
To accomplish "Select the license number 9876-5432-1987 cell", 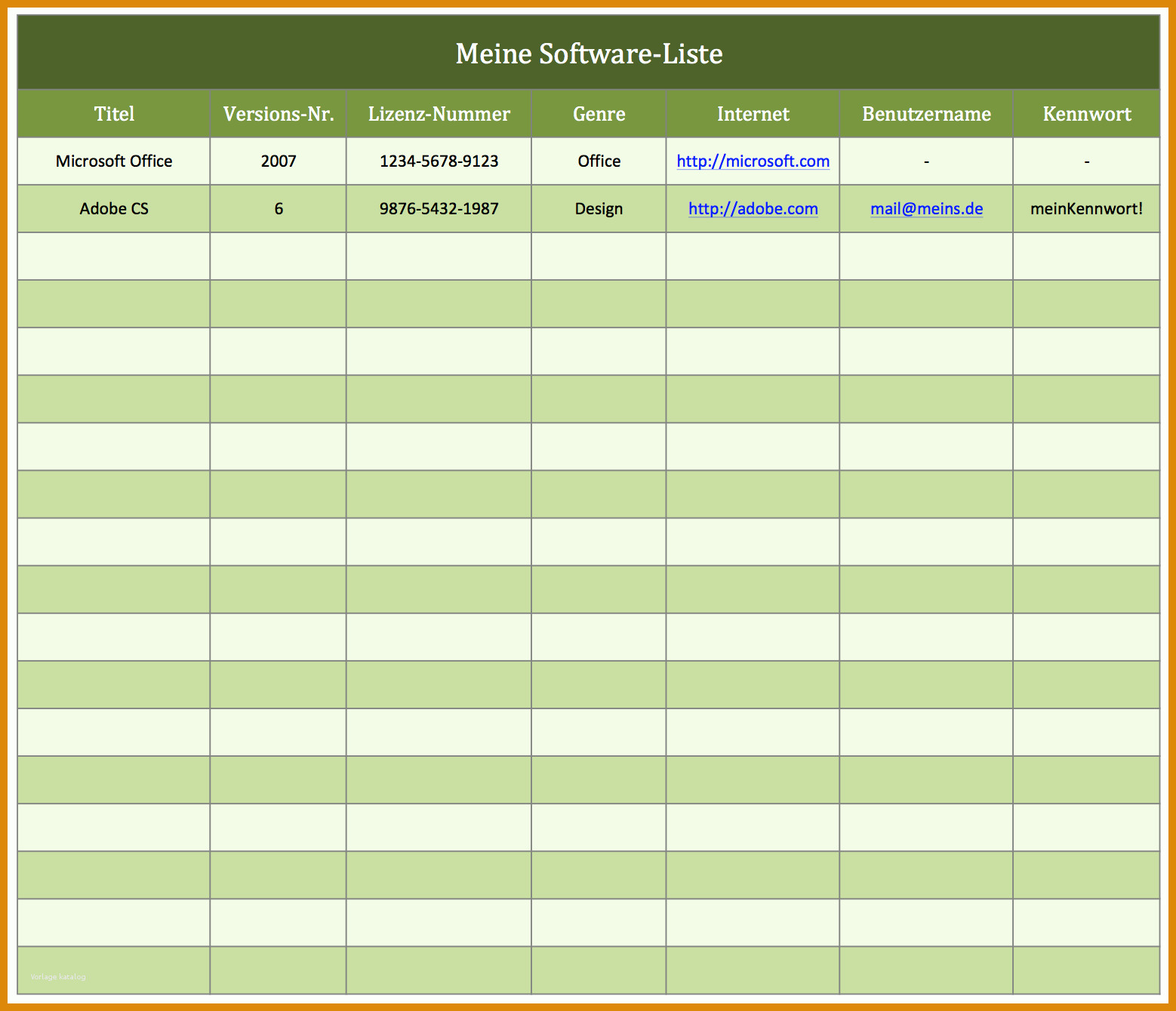I will (439, 208).
